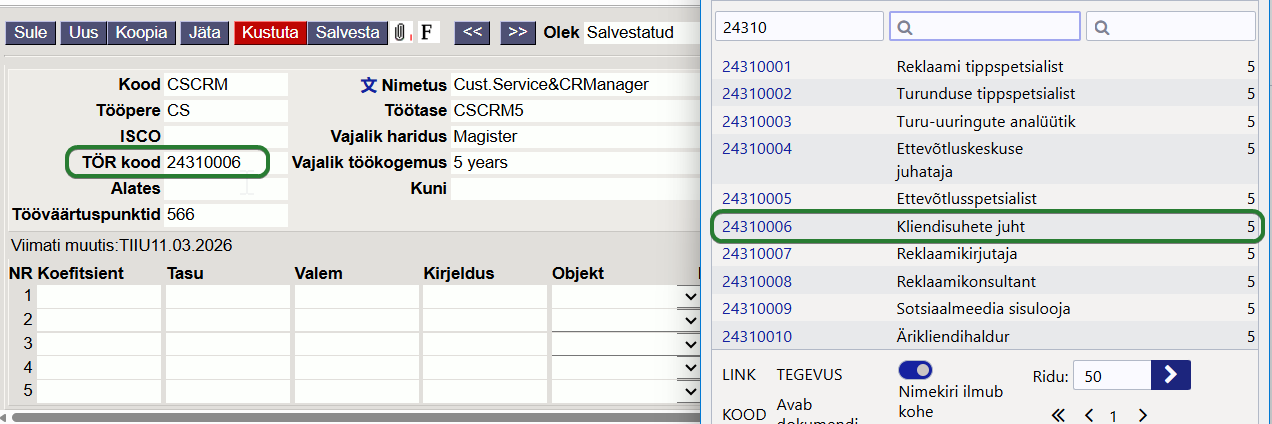Click the Salvesta button
This screenshot has width=1272, height=424.
347,32
